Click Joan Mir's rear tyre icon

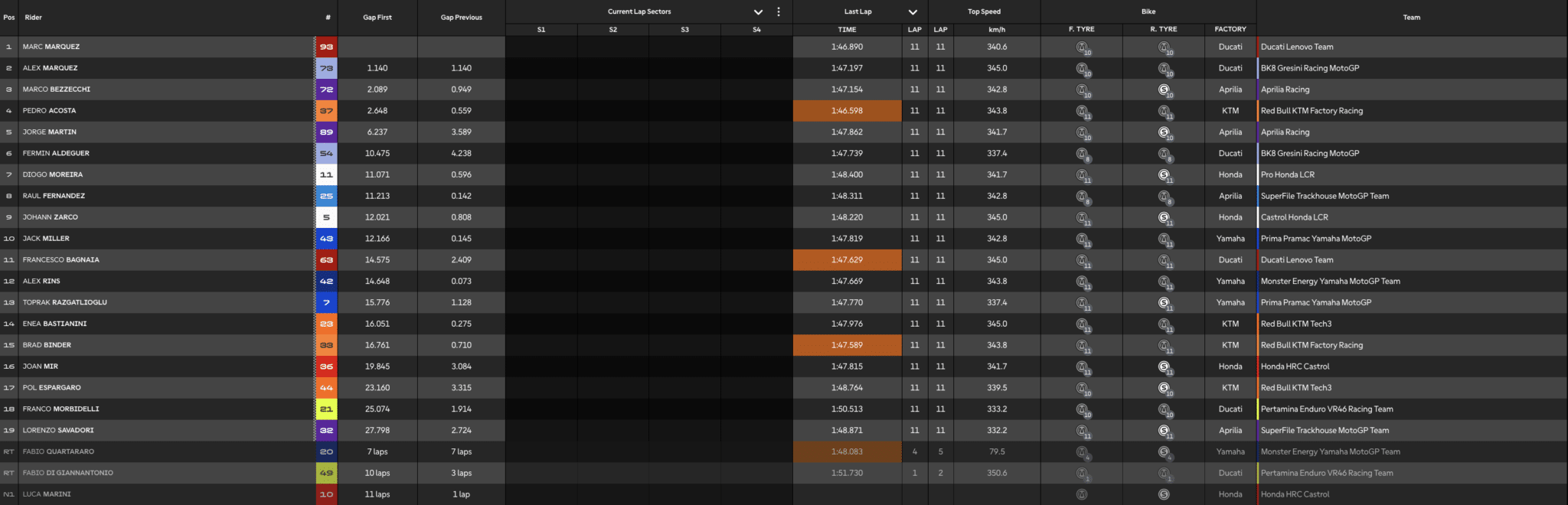1164,367
